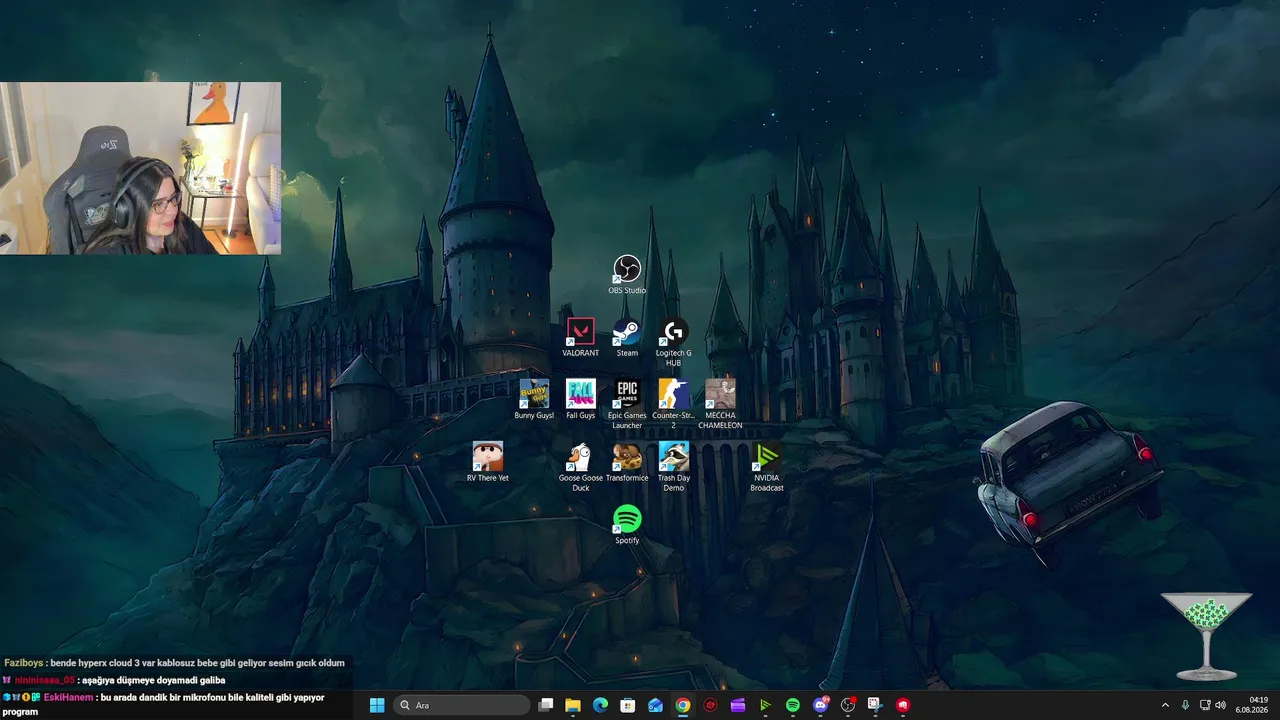The width and height of the screenshot is (1280, 720).
Task: Select the Steam desktop icon
Action: (627, 337)
